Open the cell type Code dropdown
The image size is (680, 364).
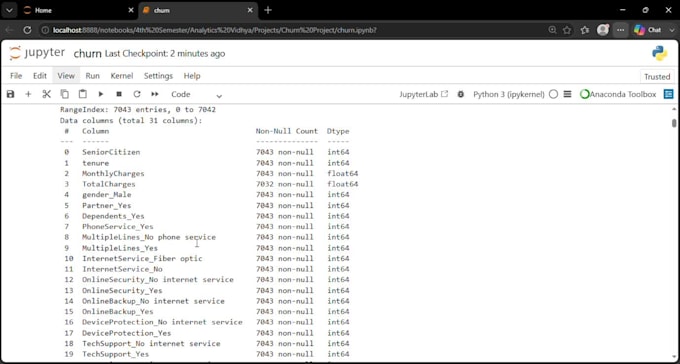point(196,94)
